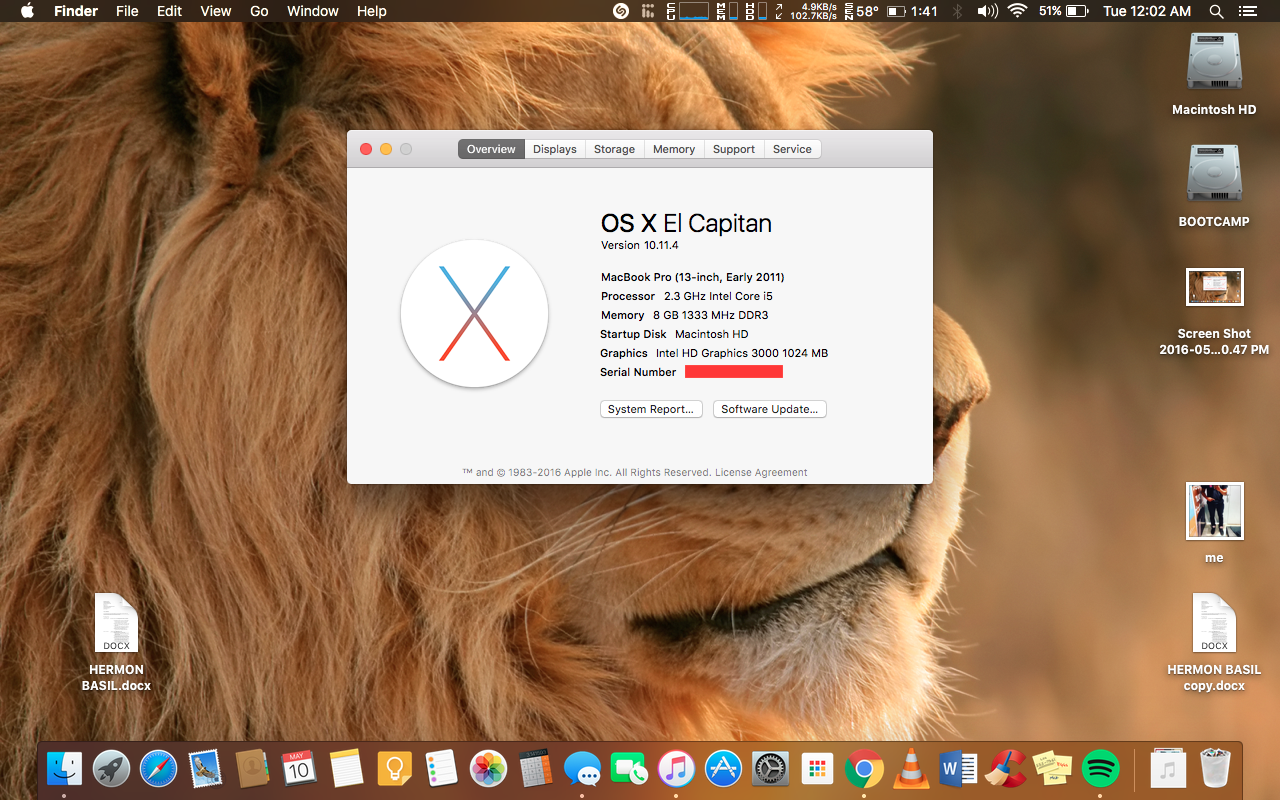1280x800 pixels.
Task: Open Spotlight search magnifier
Action: pos(1216,11)
